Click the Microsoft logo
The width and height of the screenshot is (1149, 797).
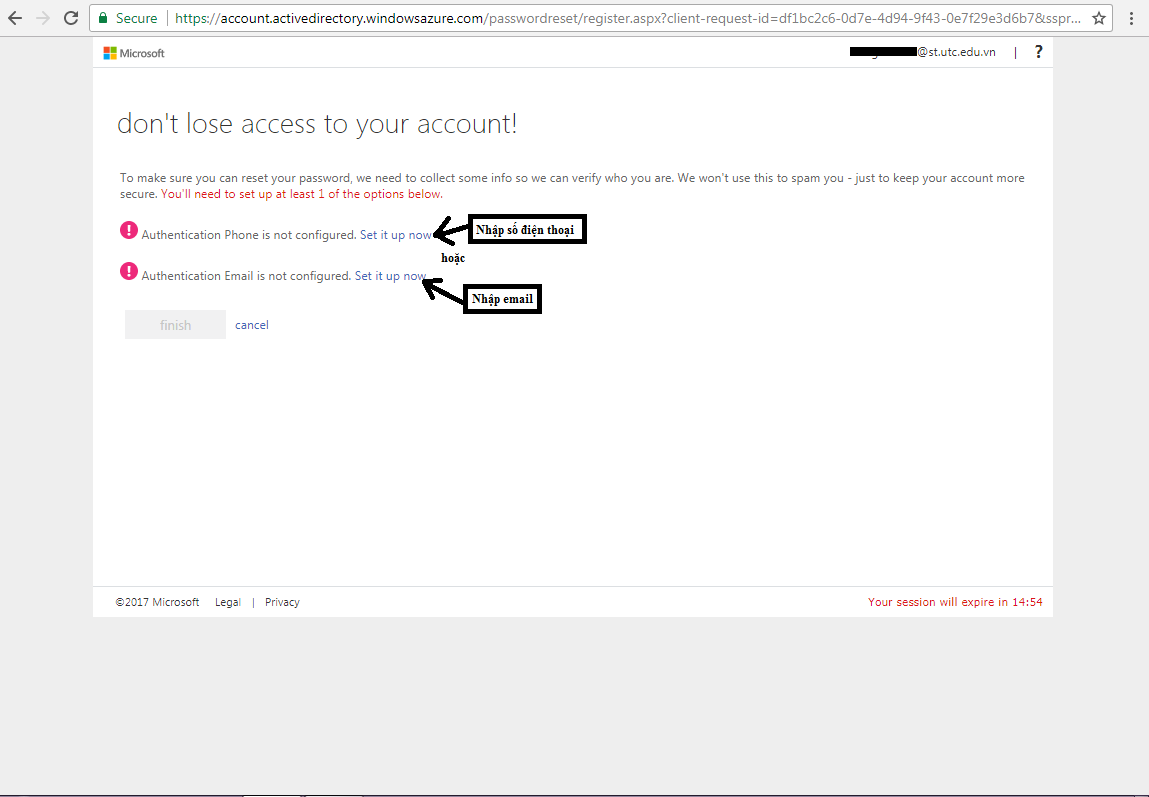pos(134,53)
